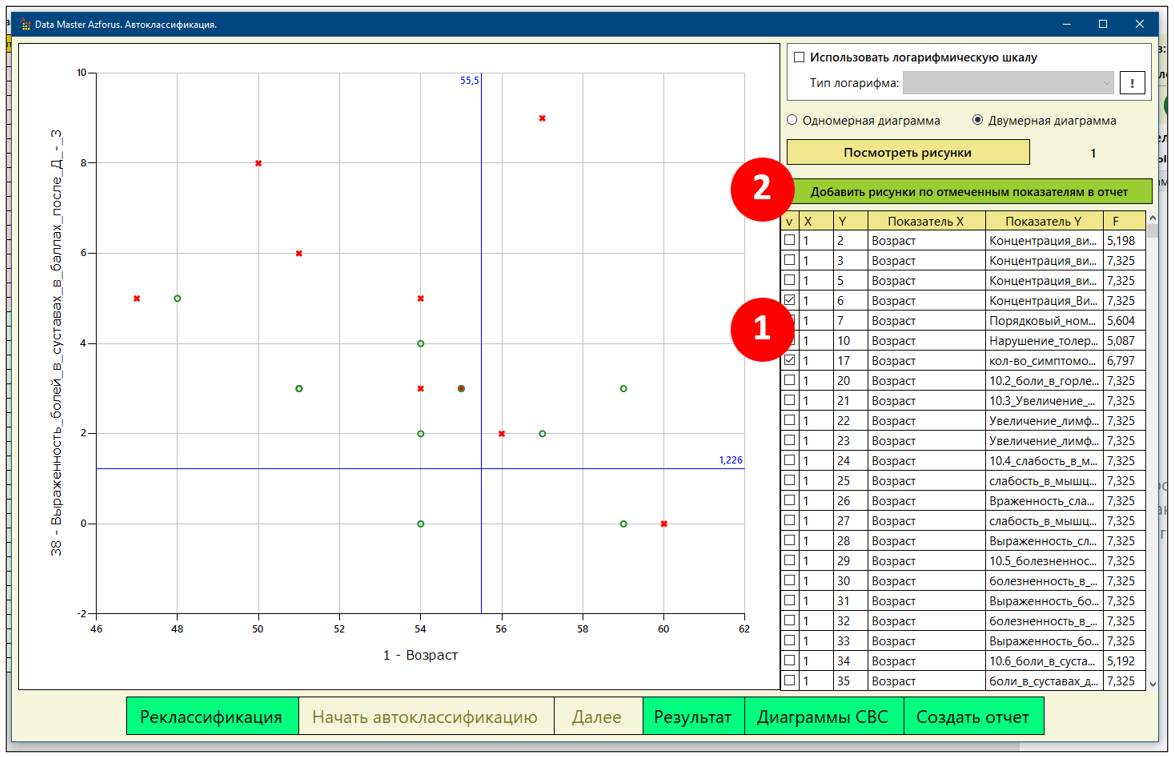Click the Показатель Y column header
1175x757 pixels.
tap(1043, 221)
